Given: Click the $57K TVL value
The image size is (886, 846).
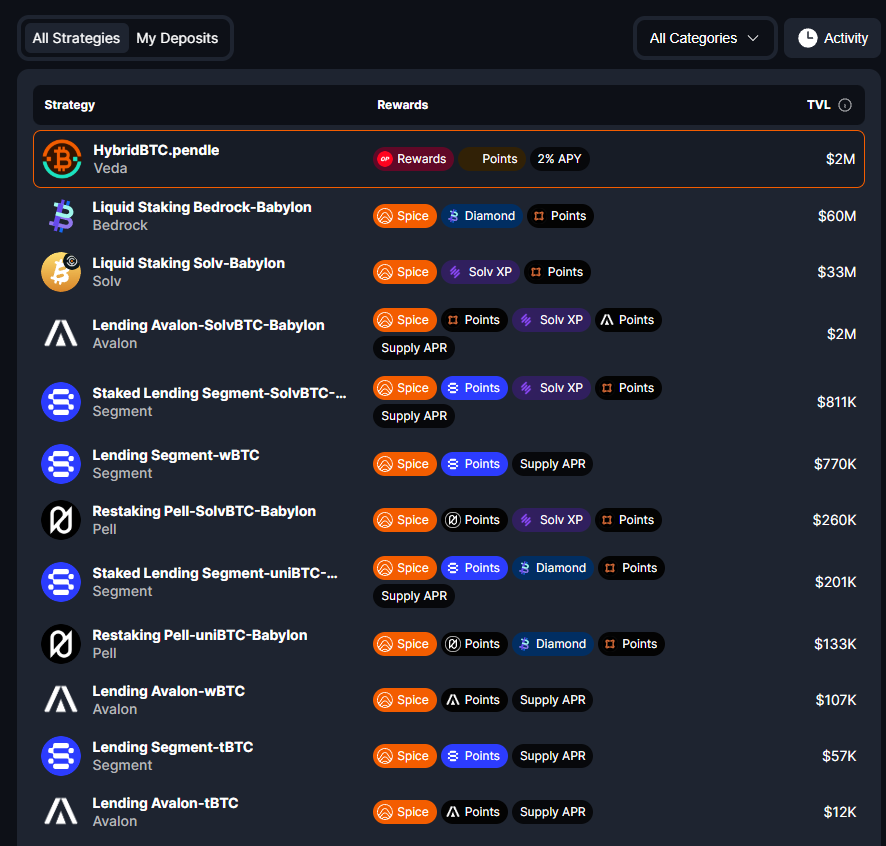Looking at the screenshot, I should [x=839, y=756].
